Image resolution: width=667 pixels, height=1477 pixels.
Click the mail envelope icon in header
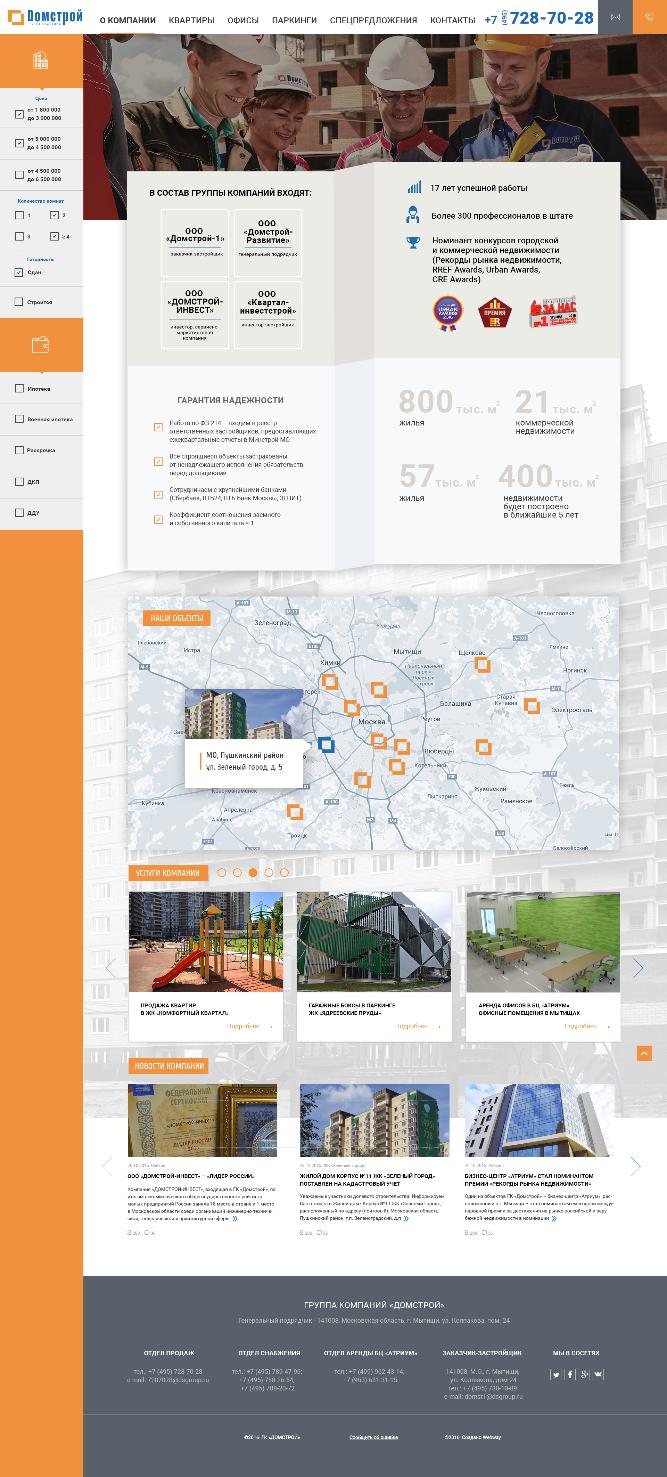tap(615, 17)
